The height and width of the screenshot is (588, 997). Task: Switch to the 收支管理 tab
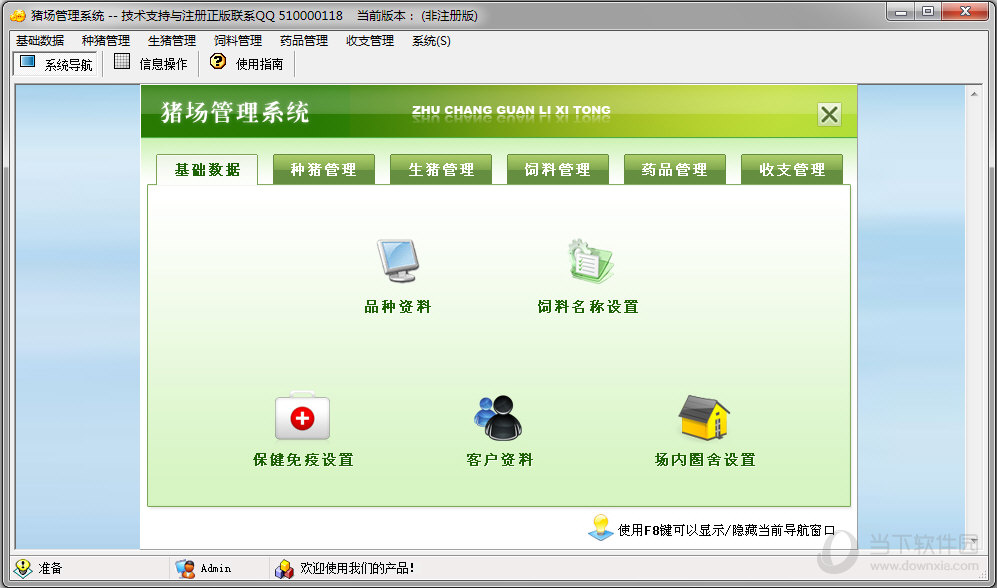point(792,170)
